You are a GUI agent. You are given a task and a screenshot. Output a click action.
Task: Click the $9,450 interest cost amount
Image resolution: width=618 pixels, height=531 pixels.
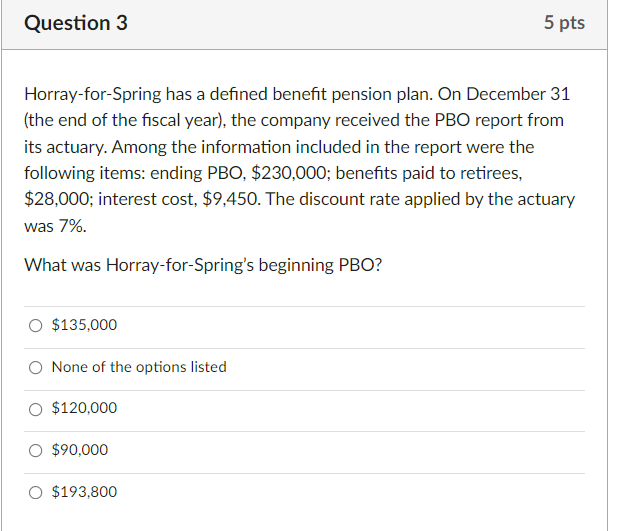point(225,199)
